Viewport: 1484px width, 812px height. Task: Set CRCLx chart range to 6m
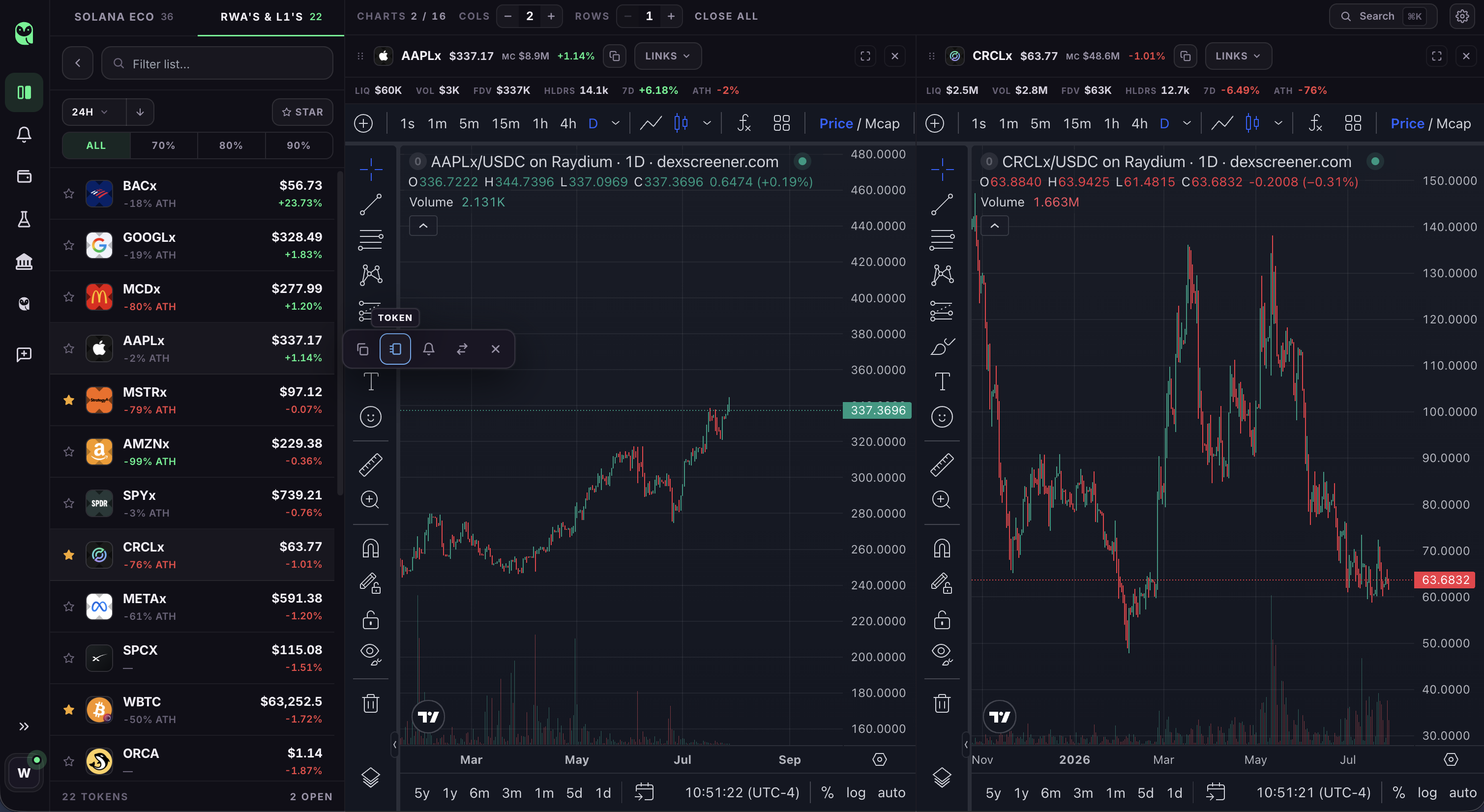pos(1051,792)
